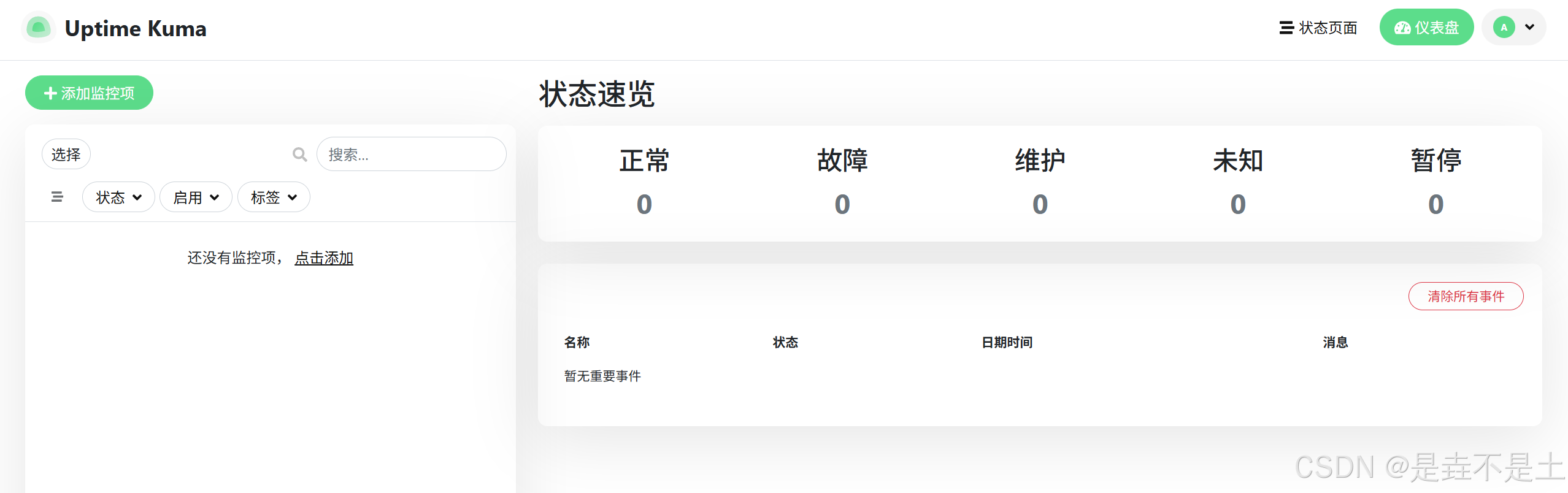The height and width of the screenshot is (493, 1568).
Task: Focus the 搜索 search input field
Action: click(x=411, y=154)
